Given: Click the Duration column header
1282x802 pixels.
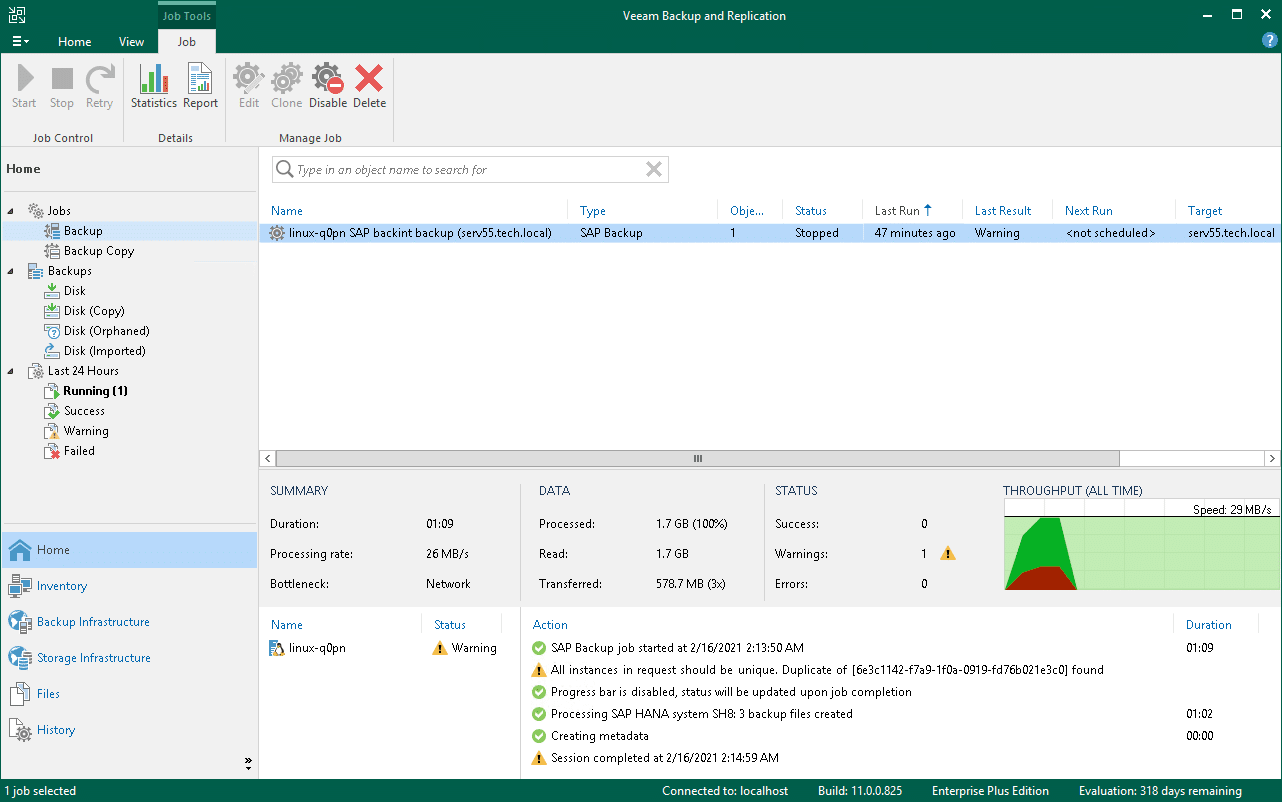Looking at the screenshot, I should pyautogui.click(x=1208, y=625).
